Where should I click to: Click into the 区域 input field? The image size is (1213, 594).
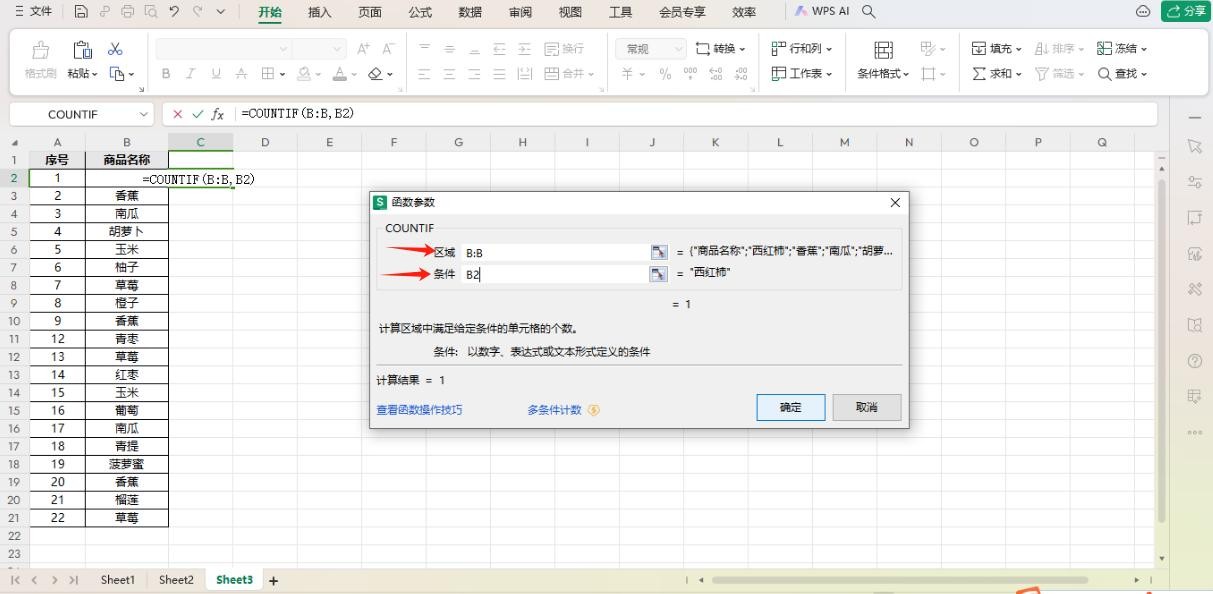click(555, 253)
